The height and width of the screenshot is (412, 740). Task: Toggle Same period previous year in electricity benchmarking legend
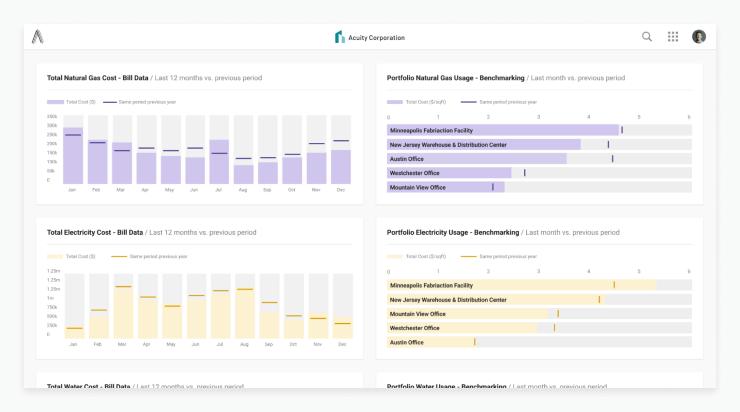click(x=498, y=257)
